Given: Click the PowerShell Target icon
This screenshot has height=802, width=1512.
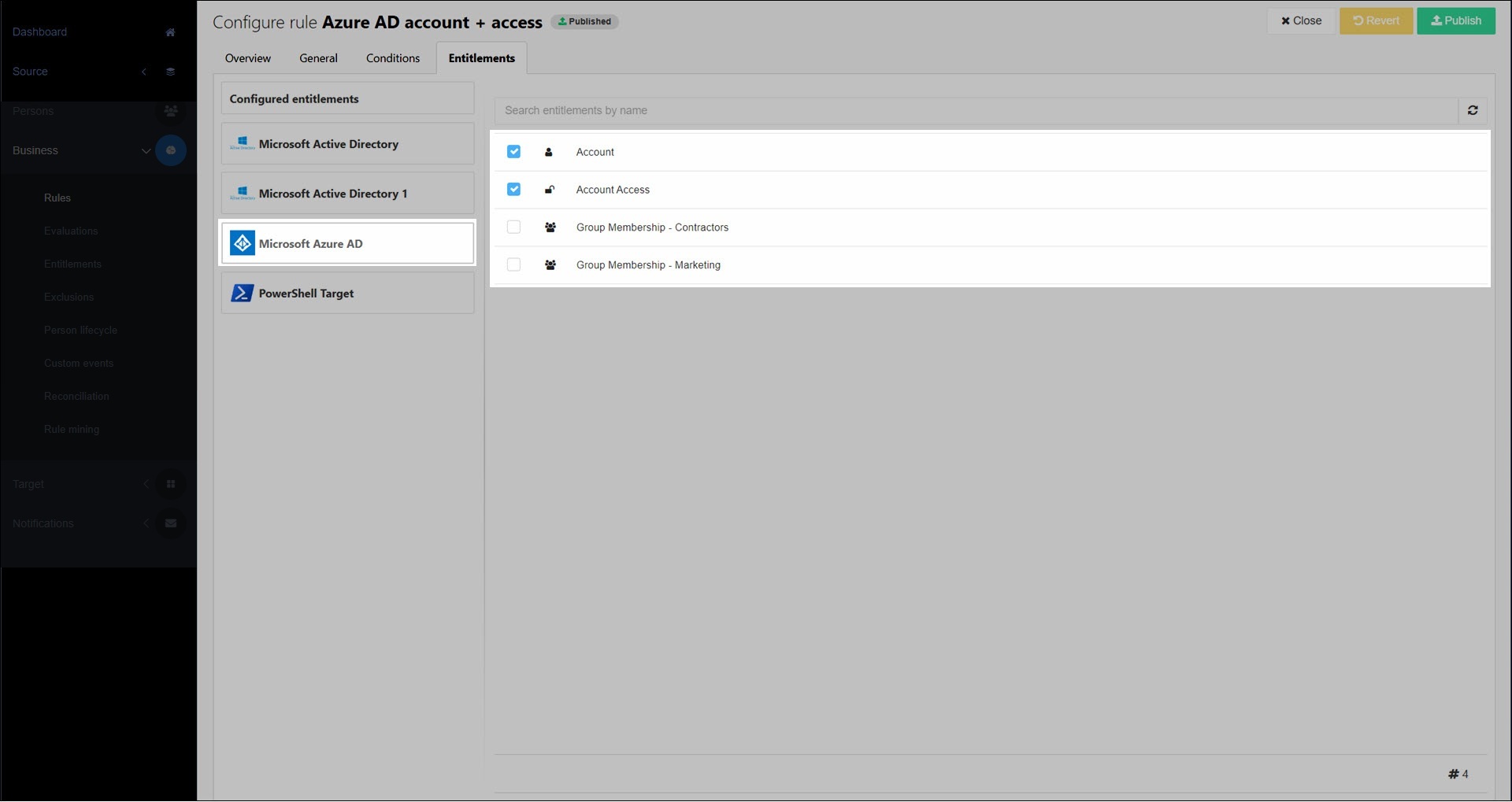Looking at the screenshot, I should [242, 294].
